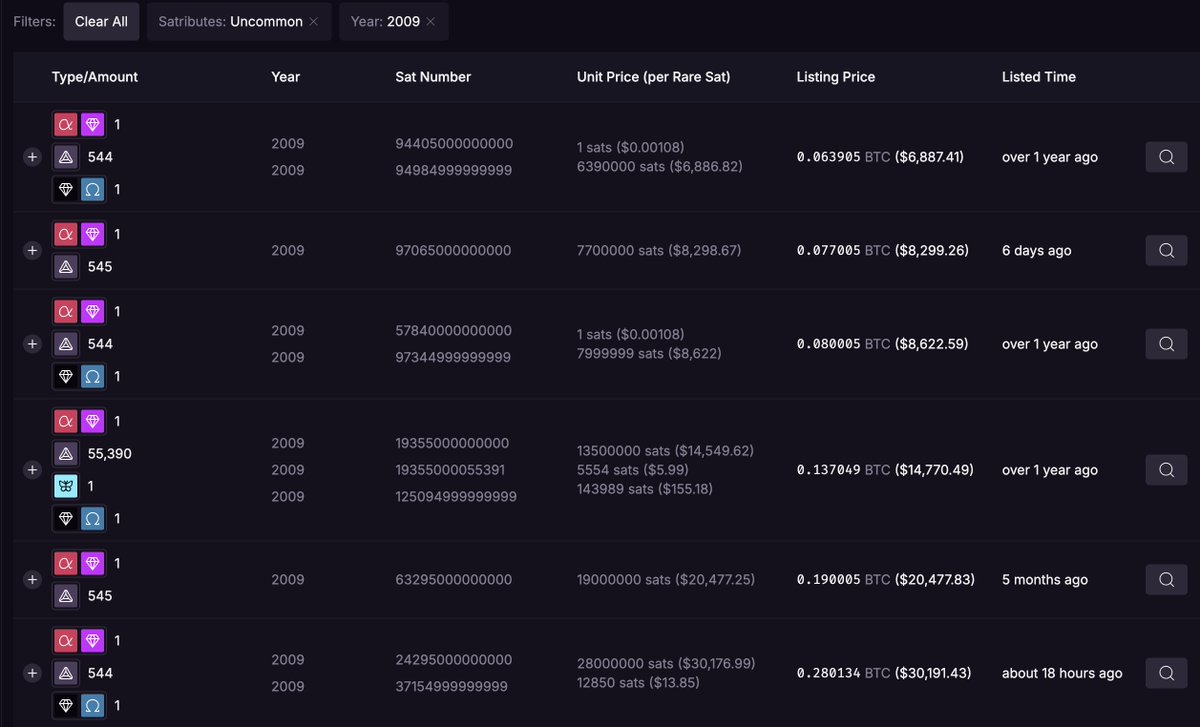Click listing price 0.063905 BTC ($6,887.41)
The width and height of the screenshot is (1200, 727).
coord(880,157)
